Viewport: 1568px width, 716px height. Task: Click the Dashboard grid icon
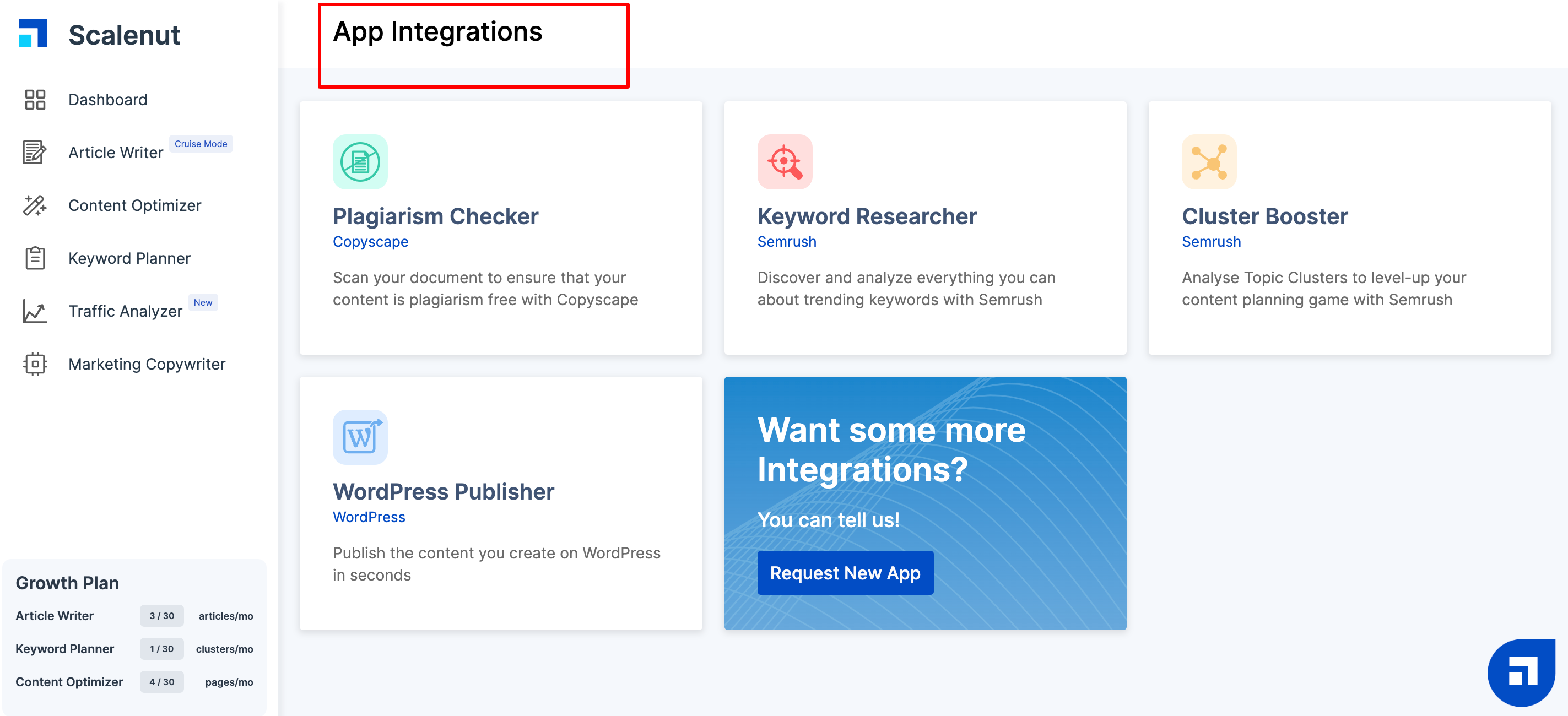click(35, 100)
